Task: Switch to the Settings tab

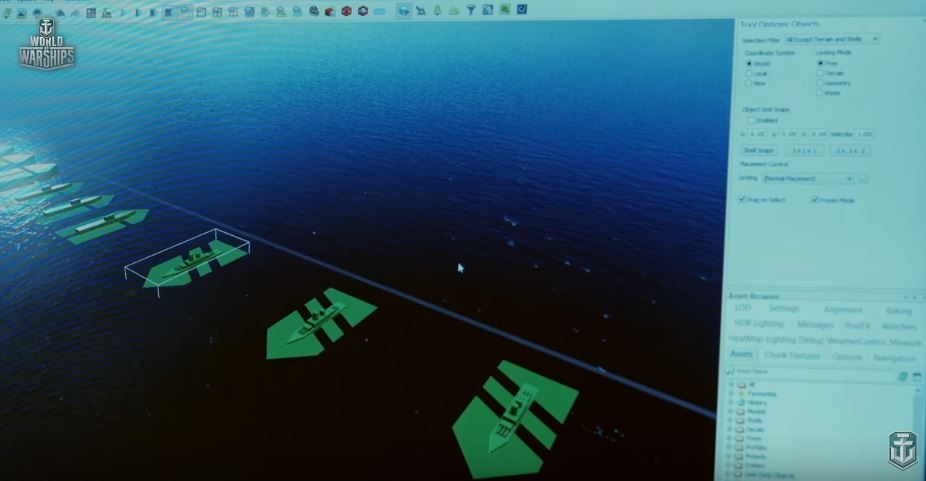Action: [x=784, y=308]
